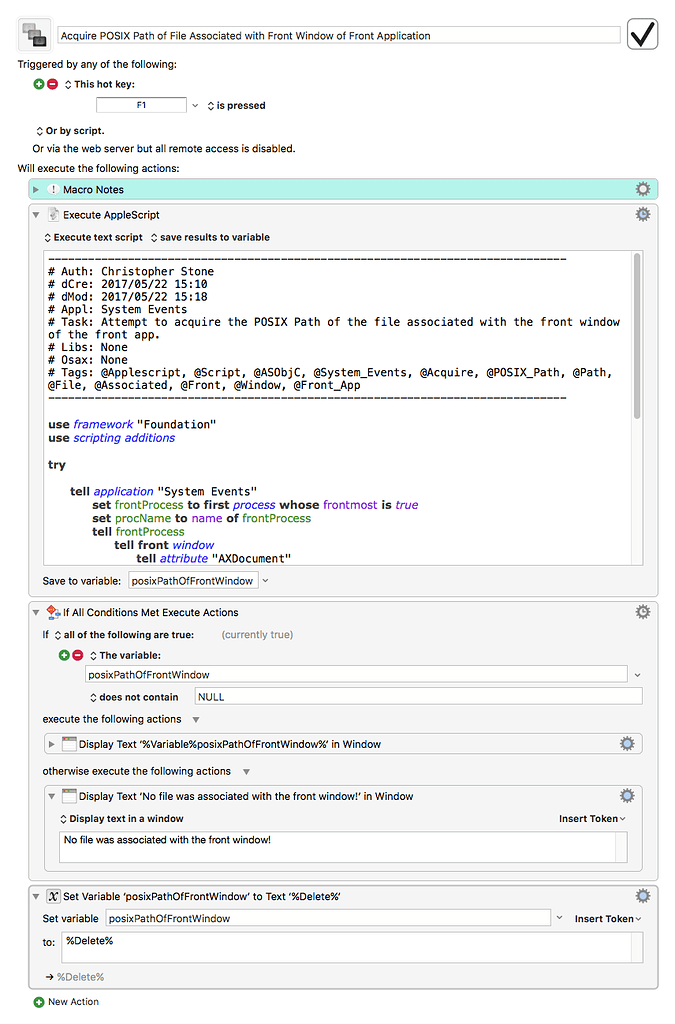This screenshot has height=1024, width=675.
Task: Collapse the If All Conditions Met action
Action: click(x=36, y=613)
